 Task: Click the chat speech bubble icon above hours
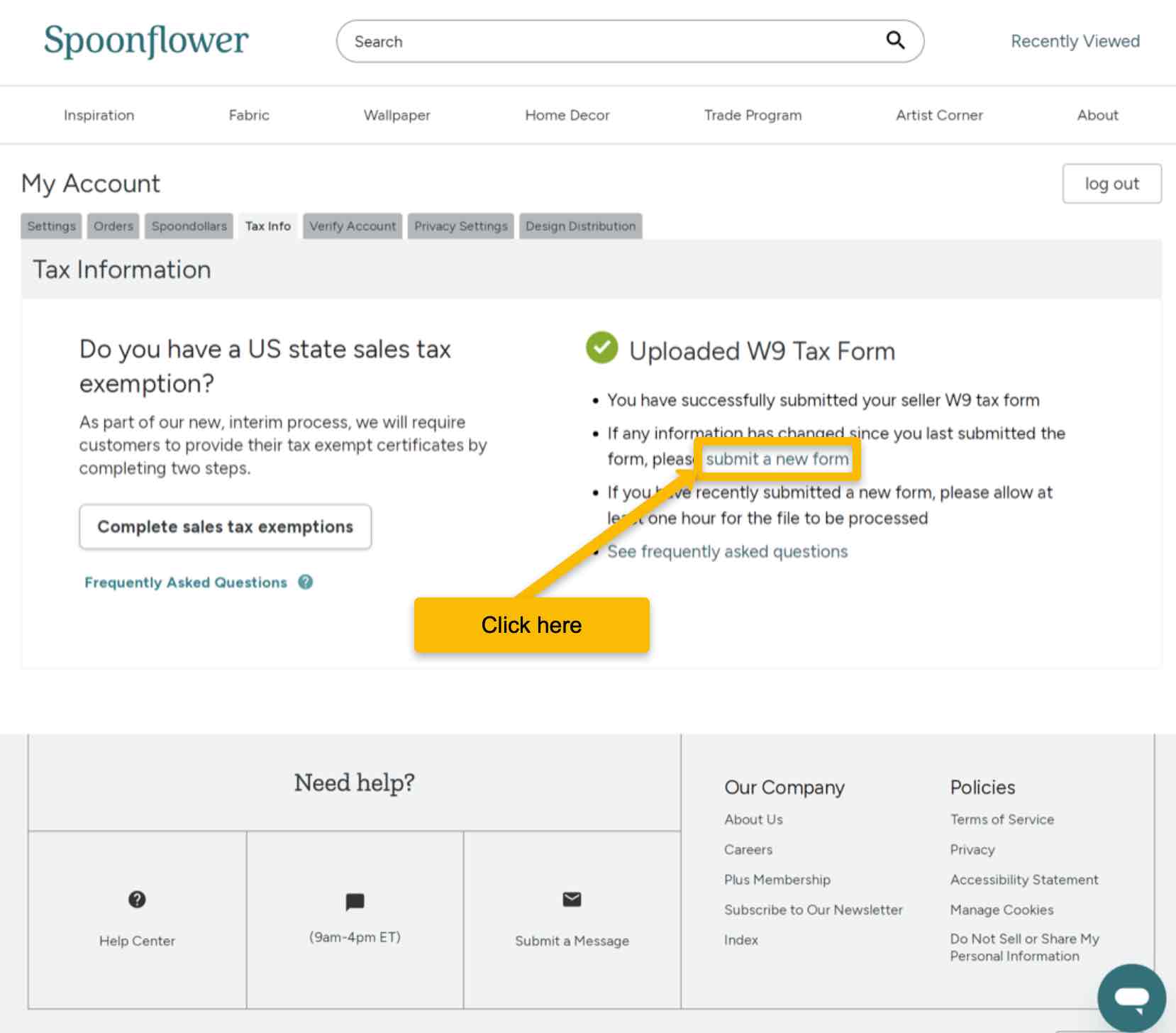pos(355,902)
